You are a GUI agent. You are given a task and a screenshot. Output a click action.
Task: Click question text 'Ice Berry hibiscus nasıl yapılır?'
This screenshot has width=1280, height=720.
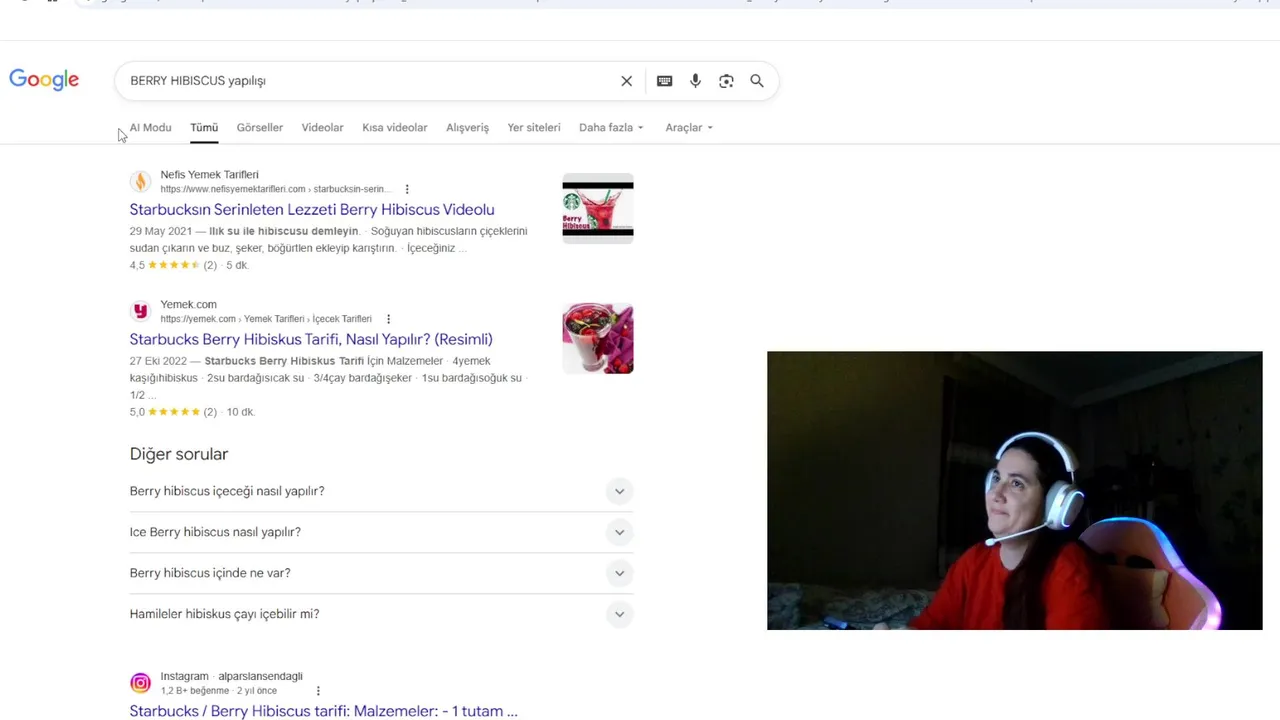point(215,532)
